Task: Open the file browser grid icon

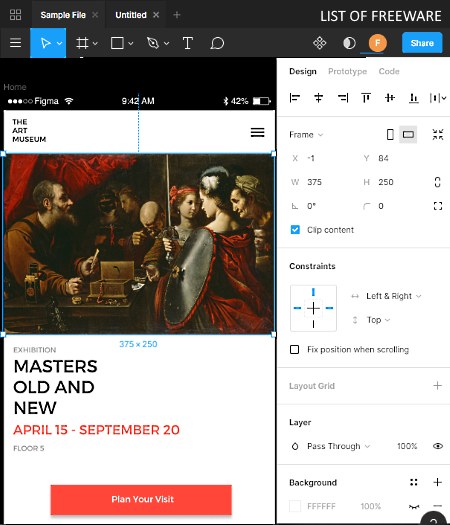Action: [15, 15]
